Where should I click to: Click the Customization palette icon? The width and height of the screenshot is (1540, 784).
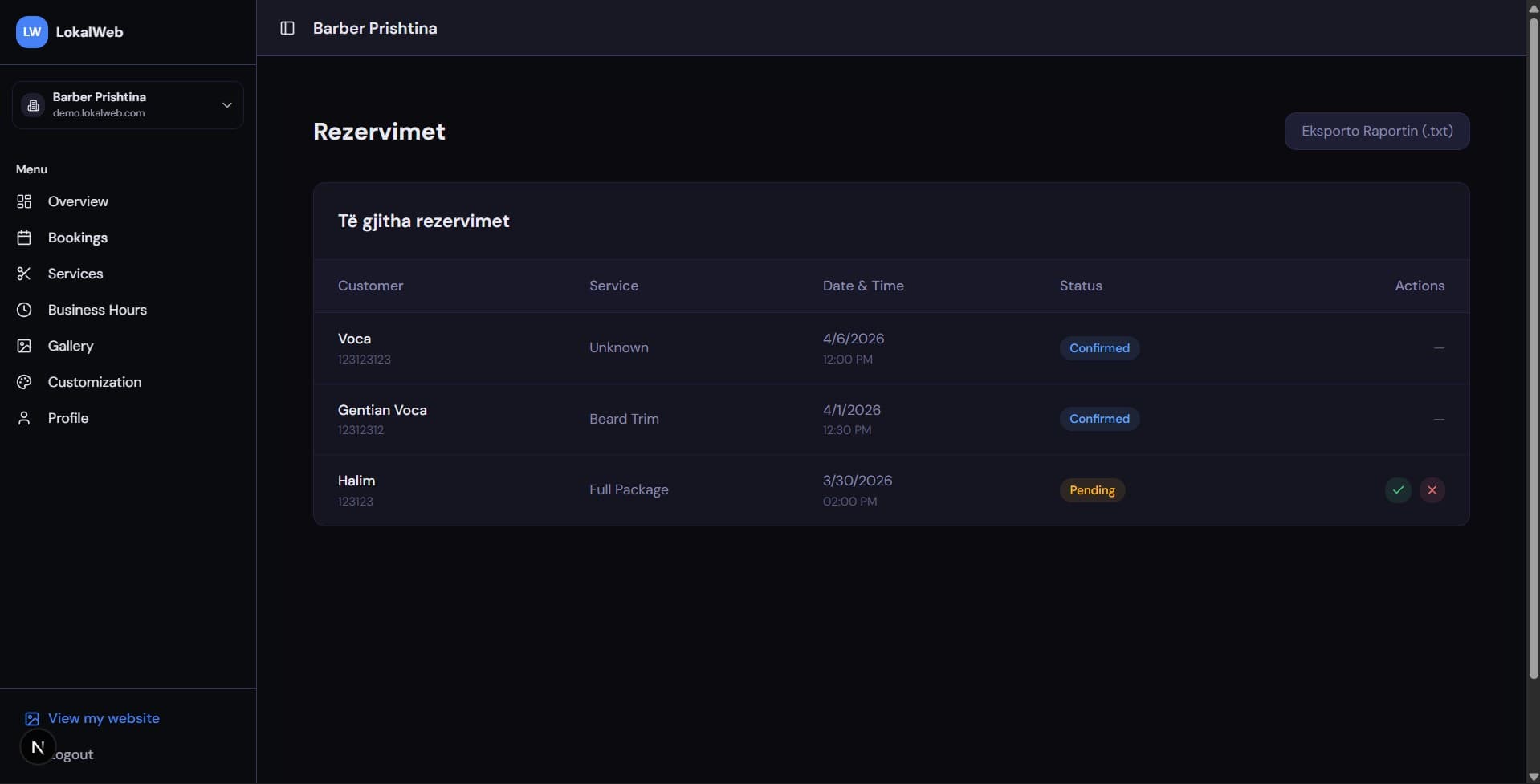(24, 382)
